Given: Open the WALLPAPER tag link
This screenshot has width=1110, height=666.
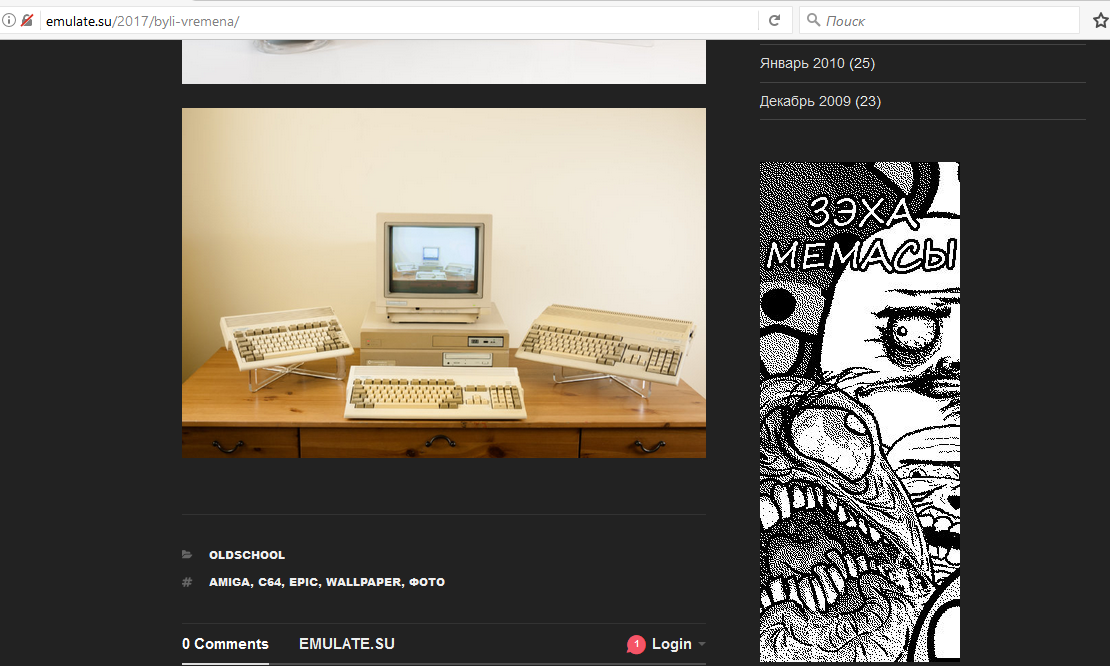Looking at the screenshot, I should click(x=363, y=582).
